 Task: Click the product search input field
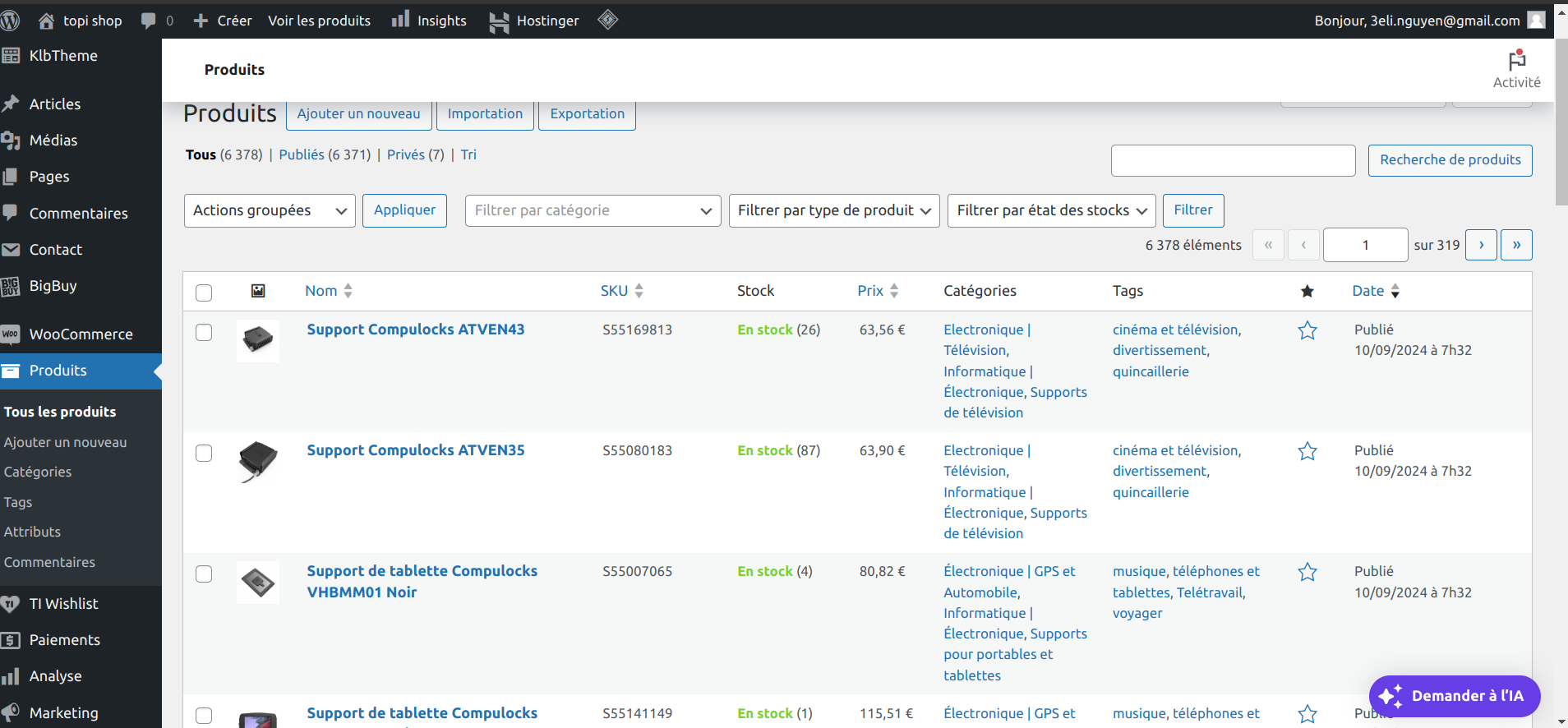click(1233, 160)
